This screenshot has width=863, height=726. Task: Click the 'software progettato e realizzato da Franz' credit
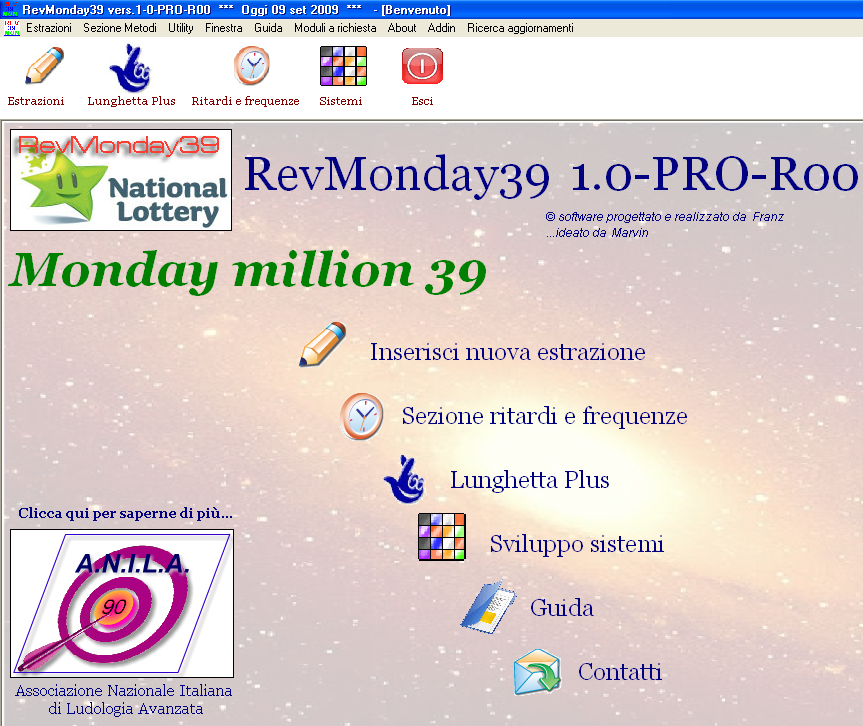(665, 216)
